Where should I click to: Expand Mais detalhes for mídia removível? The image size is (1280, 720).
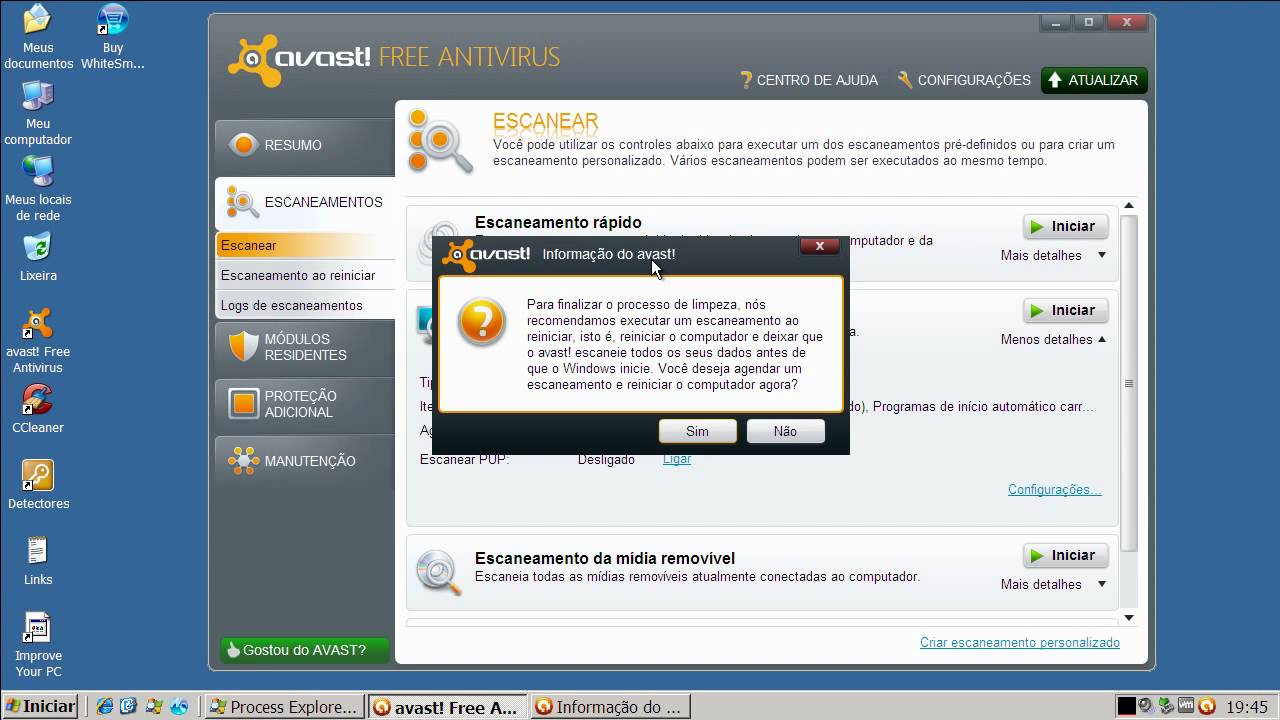[1053, 584]
